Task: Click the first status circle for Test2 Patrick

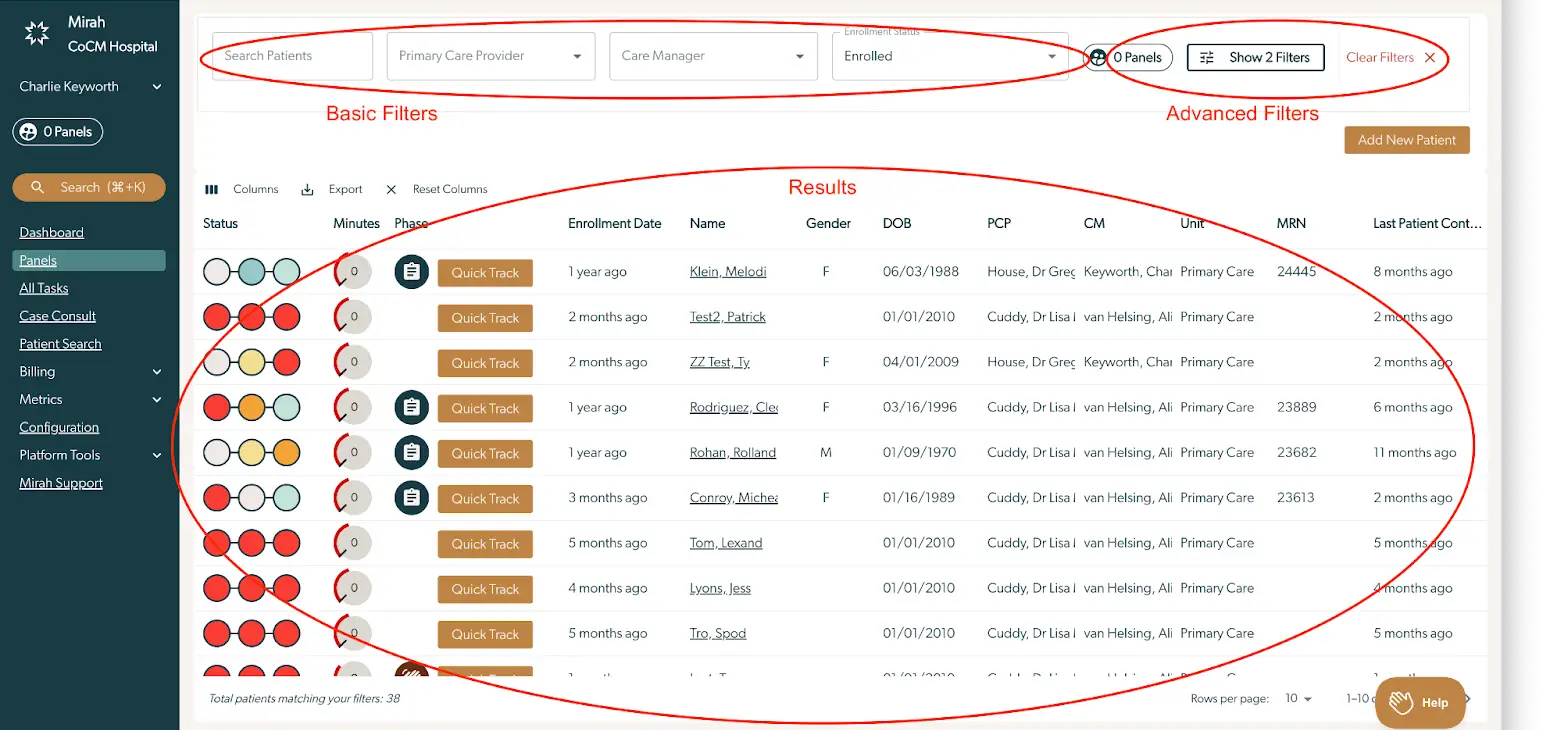Action: click(x=218, y=317)
